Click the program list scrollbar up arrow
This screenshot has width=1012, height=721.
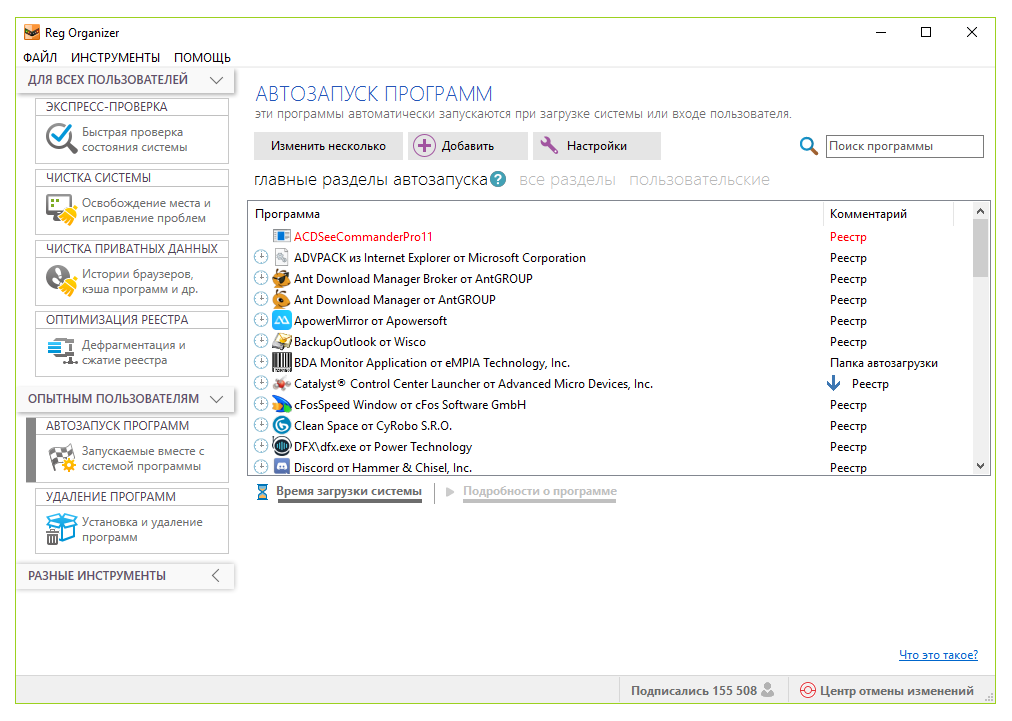(x=980, y=211)
